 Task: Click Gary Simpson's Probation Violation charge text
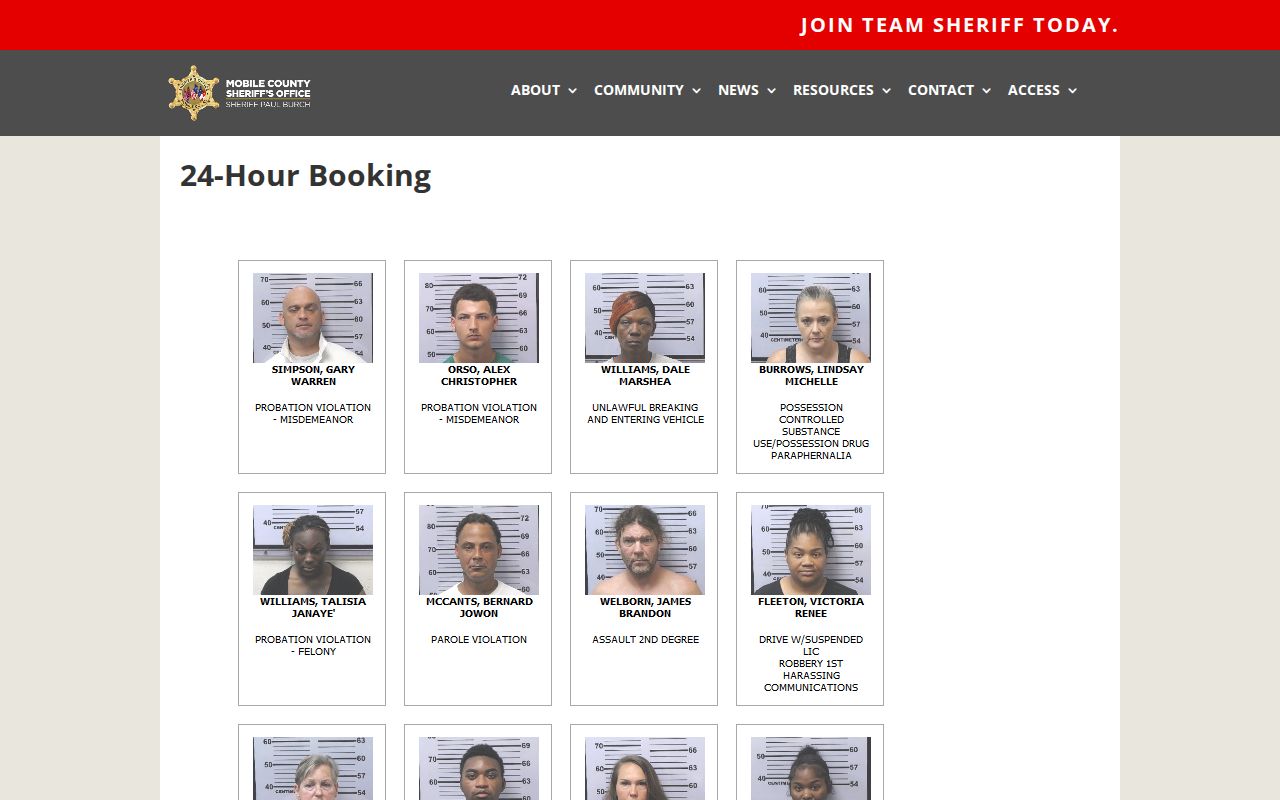coord(313,414)
